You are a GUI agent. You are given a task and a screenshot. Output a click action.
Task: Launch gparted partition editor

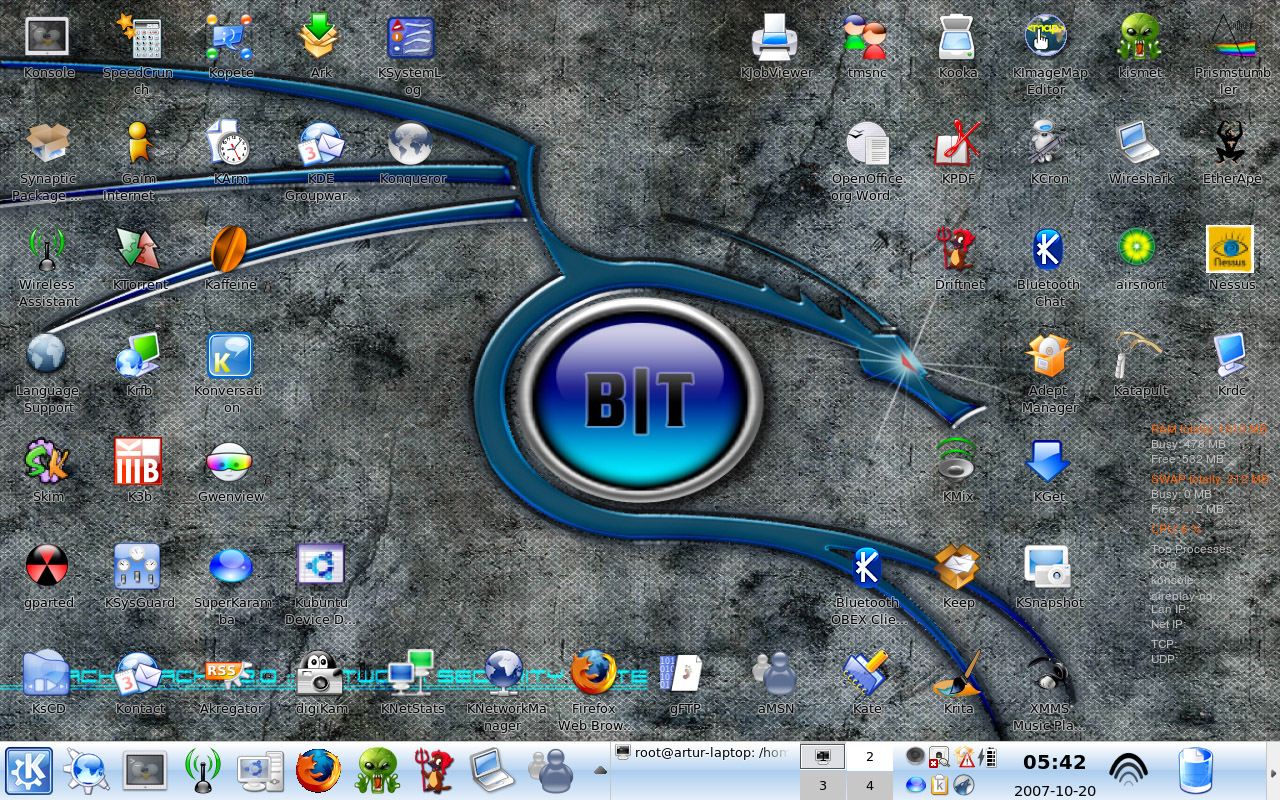(x=47, y=566)
